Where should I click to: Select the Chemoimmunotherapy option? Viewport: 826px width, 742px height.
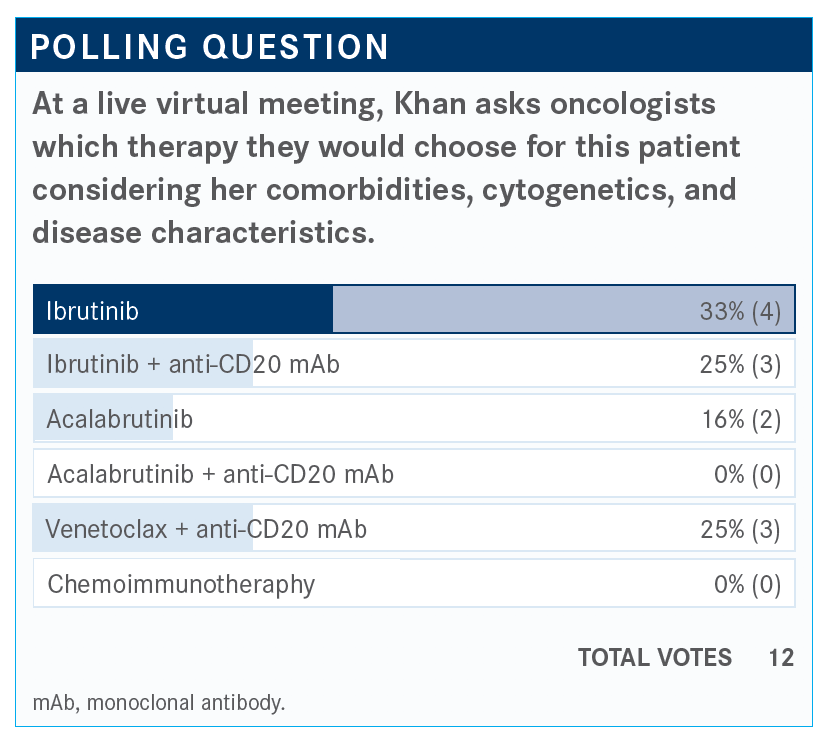181,584
